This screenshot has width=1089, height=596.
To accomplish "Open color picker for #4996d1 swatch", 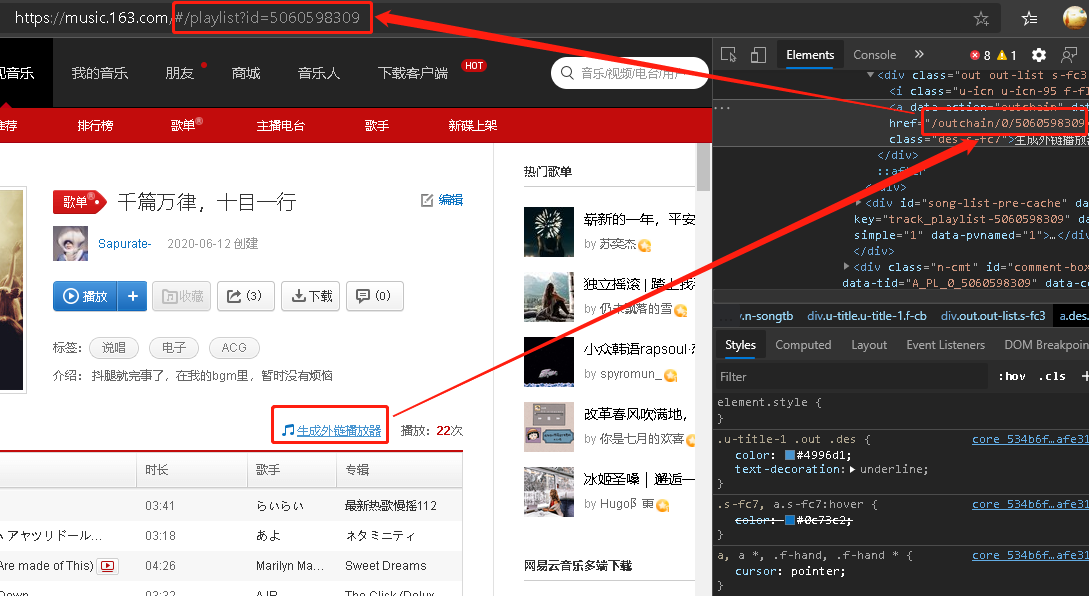I will tap(790, 455).
